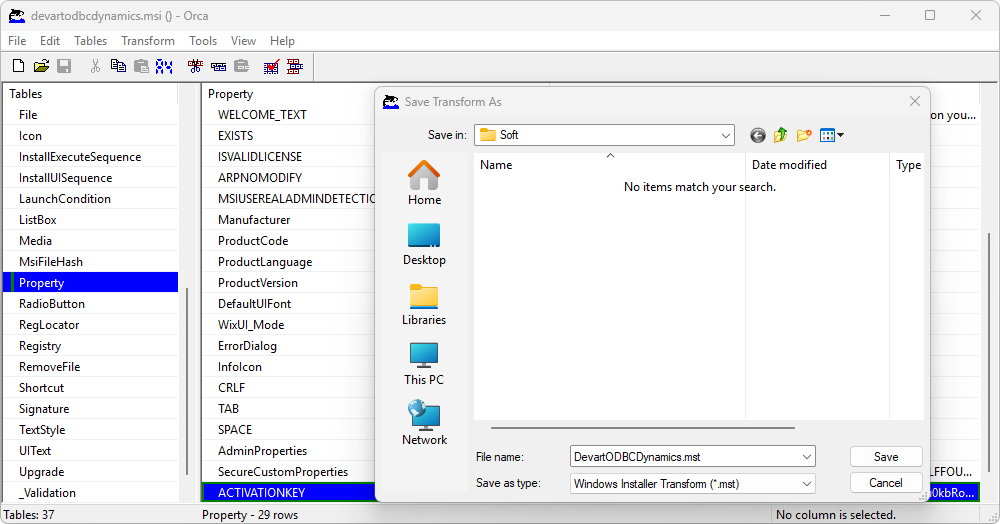Select Home in the places bar
Image resolution: width=1000 pixels, height=524 pixels.
pyautogui.click(x=424, y=183)
